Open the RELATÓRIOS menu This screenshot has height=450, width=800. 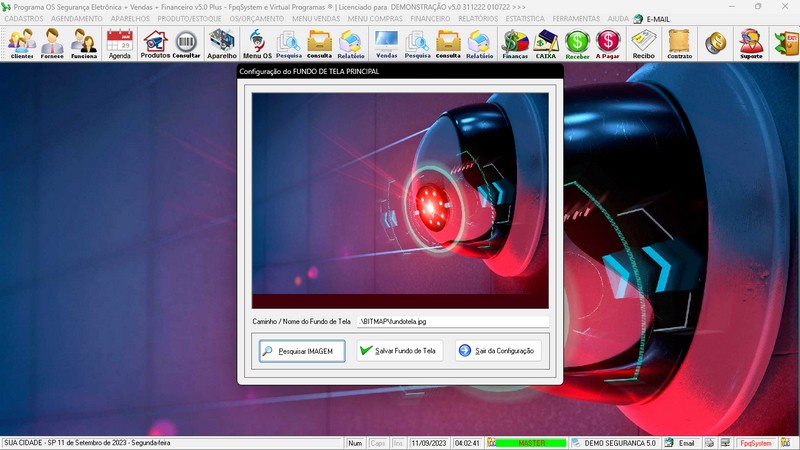478,18
